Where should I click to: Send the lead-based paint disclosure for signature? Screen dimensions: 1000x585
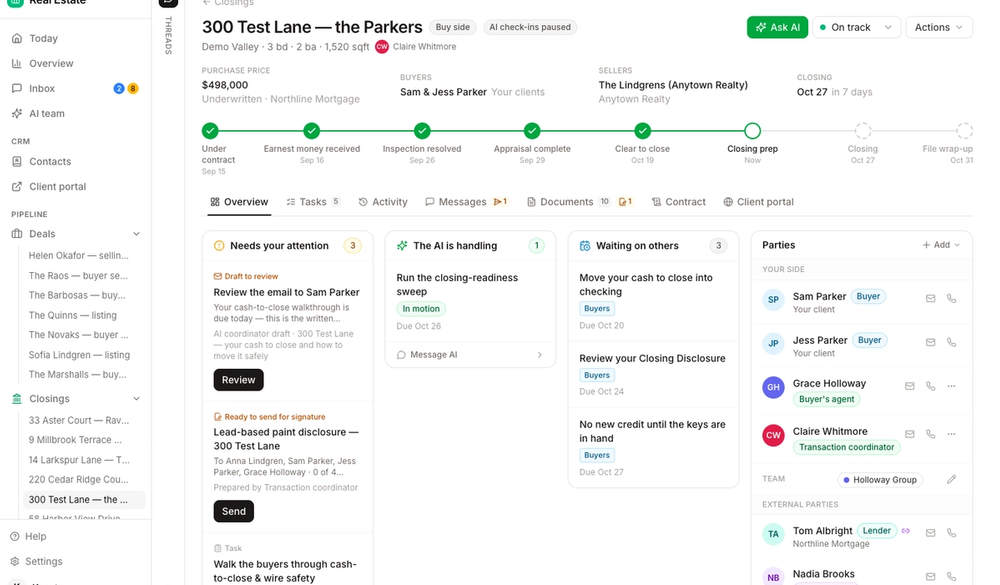click(x=233, y=511)
